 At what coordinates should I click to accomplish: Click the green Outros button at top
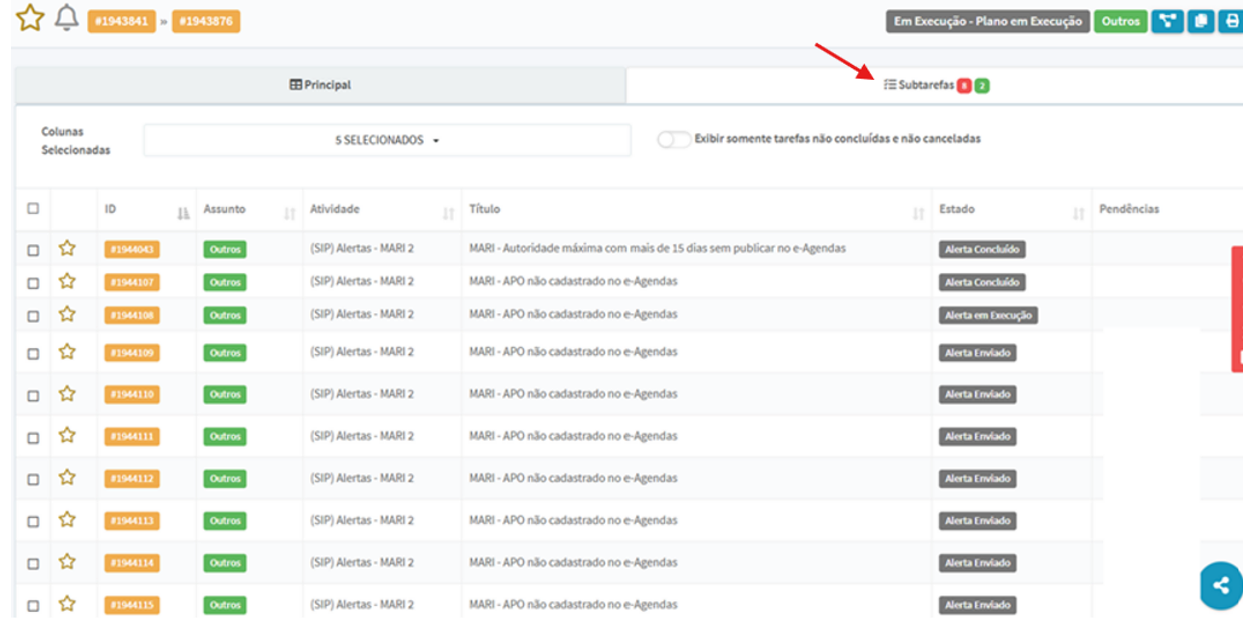(x=1120, y=21)
